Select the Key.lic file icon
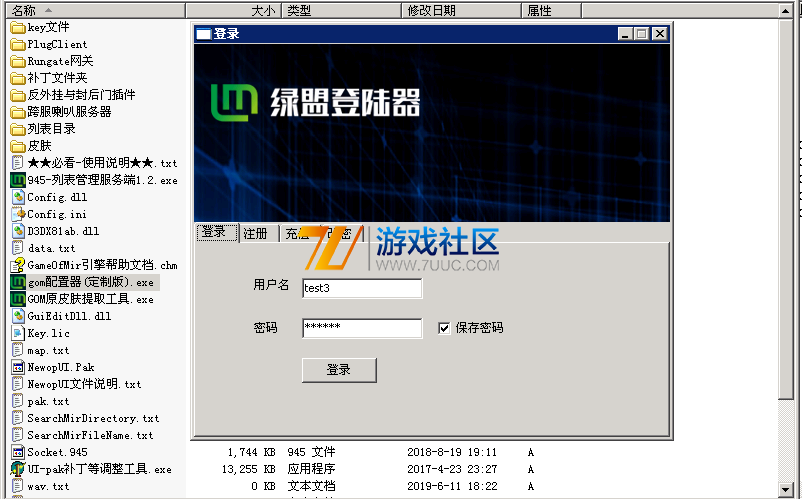The height and width of the screenshot is (499, 802). point(18,333)
